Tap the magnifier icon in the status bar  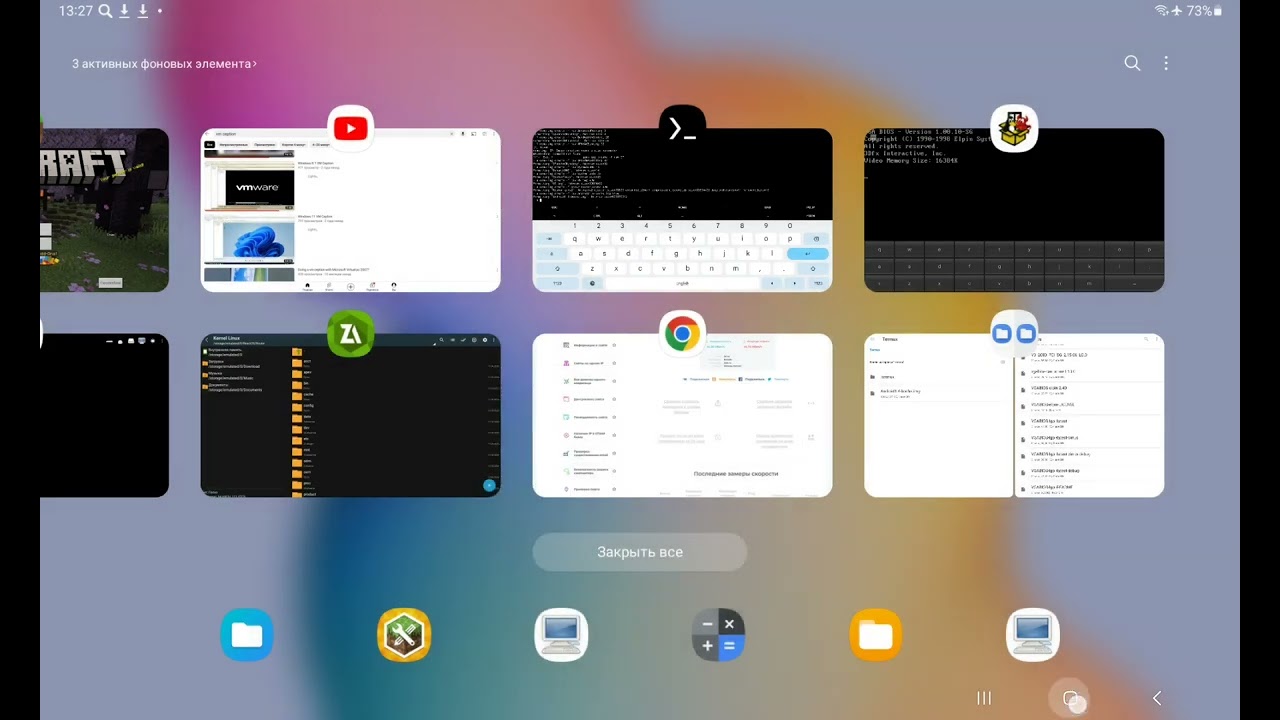coord(105,11)
